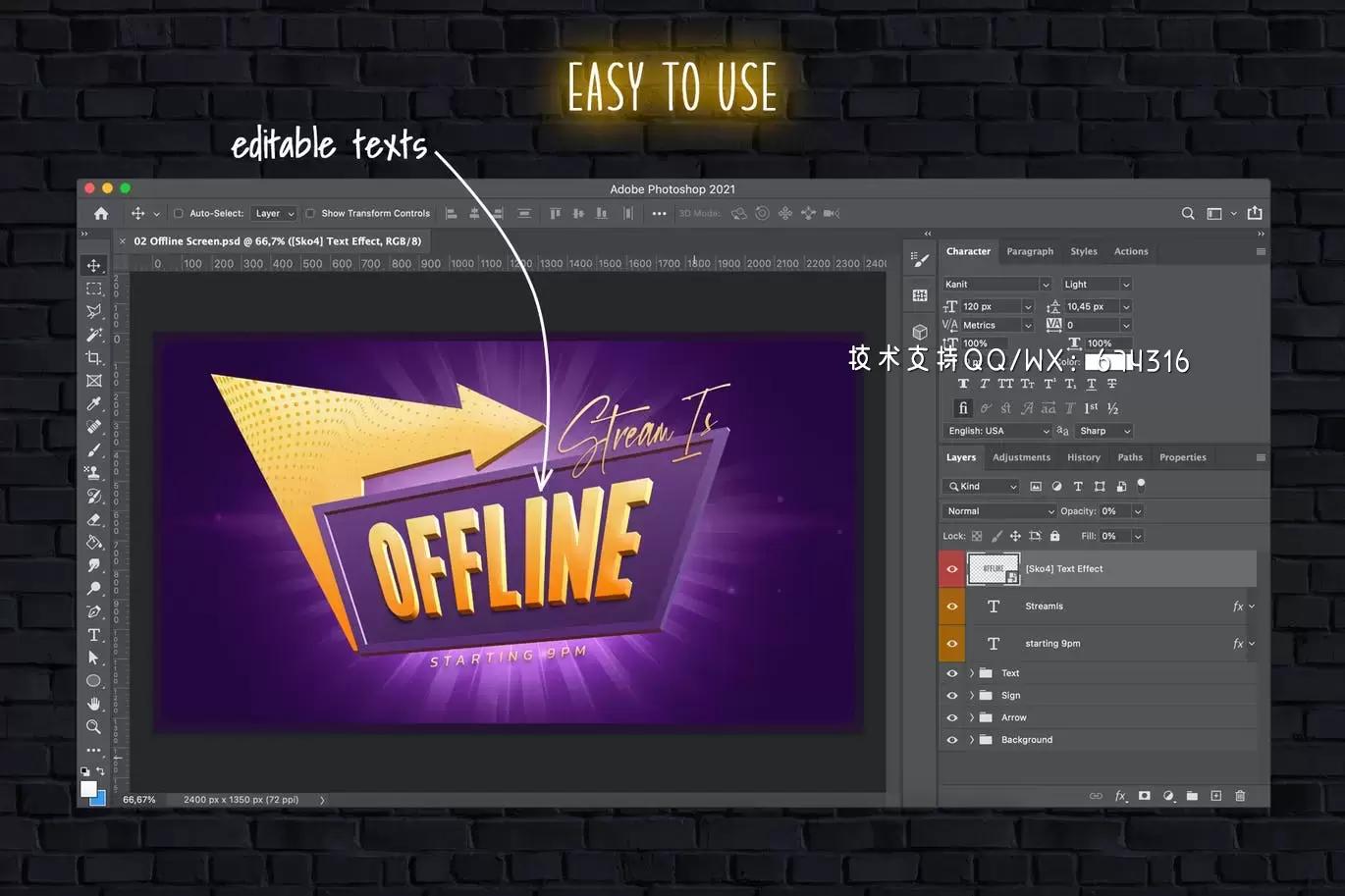1345x896 pixels.
Task: Select the History Brush tool
Action: pyautogui.click(x=94, y=496)
